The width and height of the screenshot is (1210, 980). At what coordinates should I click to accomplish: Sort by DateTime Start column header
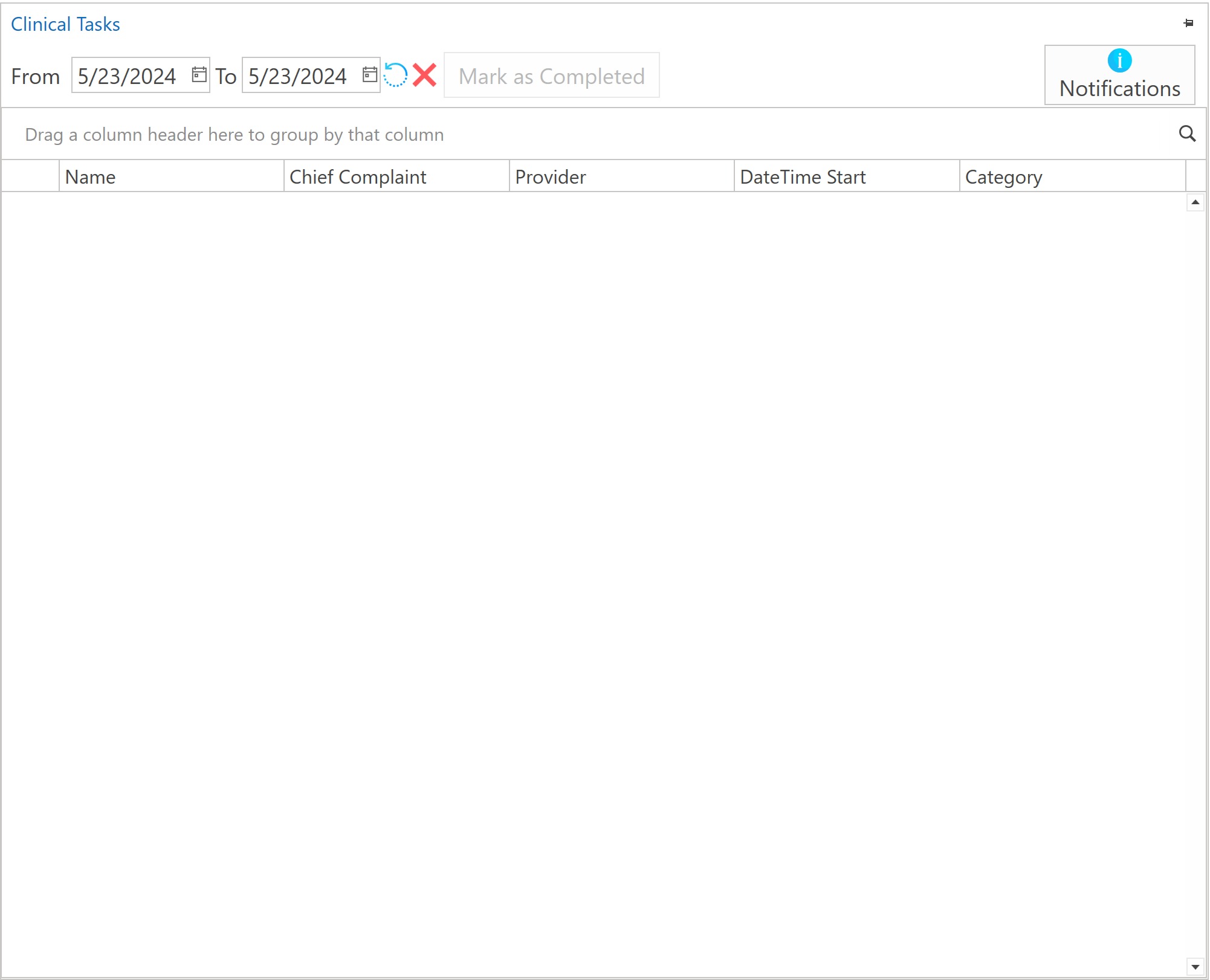pyautogui.click(x=846, y=176)
